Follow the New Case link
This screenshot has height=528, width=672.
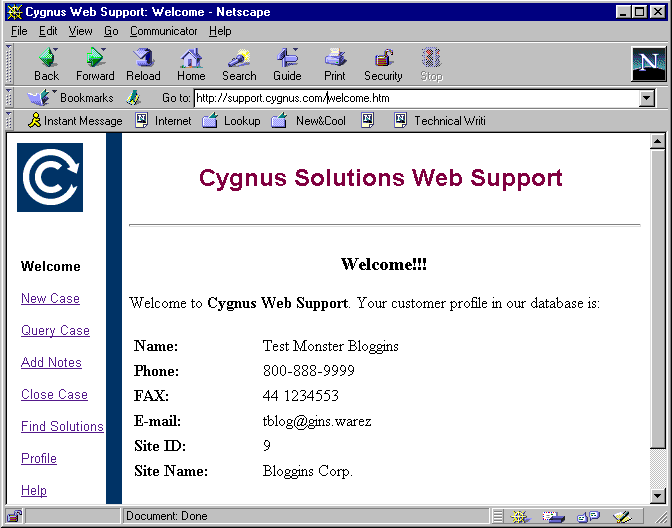point(50,299)
